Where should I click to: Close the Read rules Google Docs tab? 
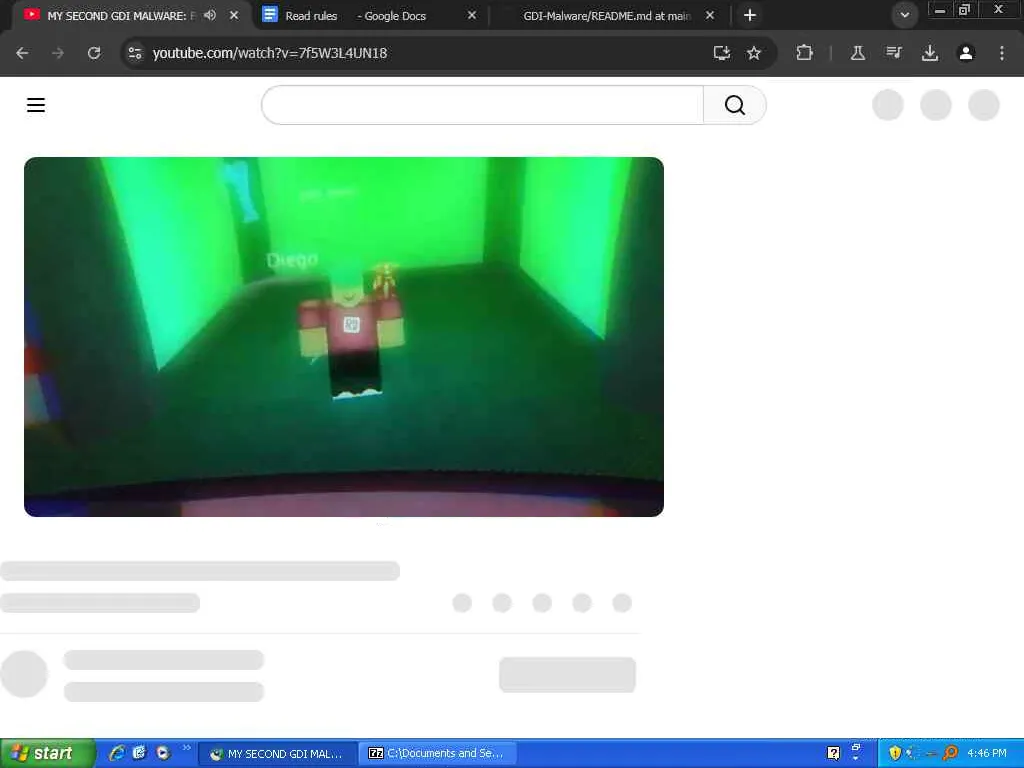[x=472, y=15]
